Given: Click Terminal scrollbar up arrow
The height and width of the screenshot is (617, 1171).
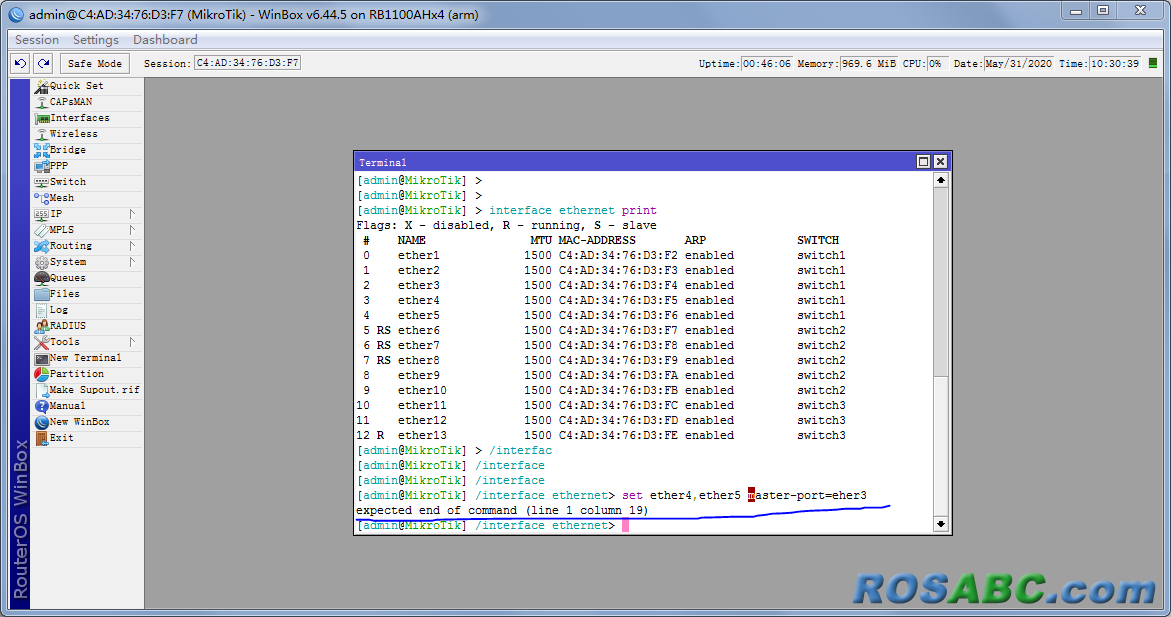Looking at the screenshot, I should coord(940,180).
